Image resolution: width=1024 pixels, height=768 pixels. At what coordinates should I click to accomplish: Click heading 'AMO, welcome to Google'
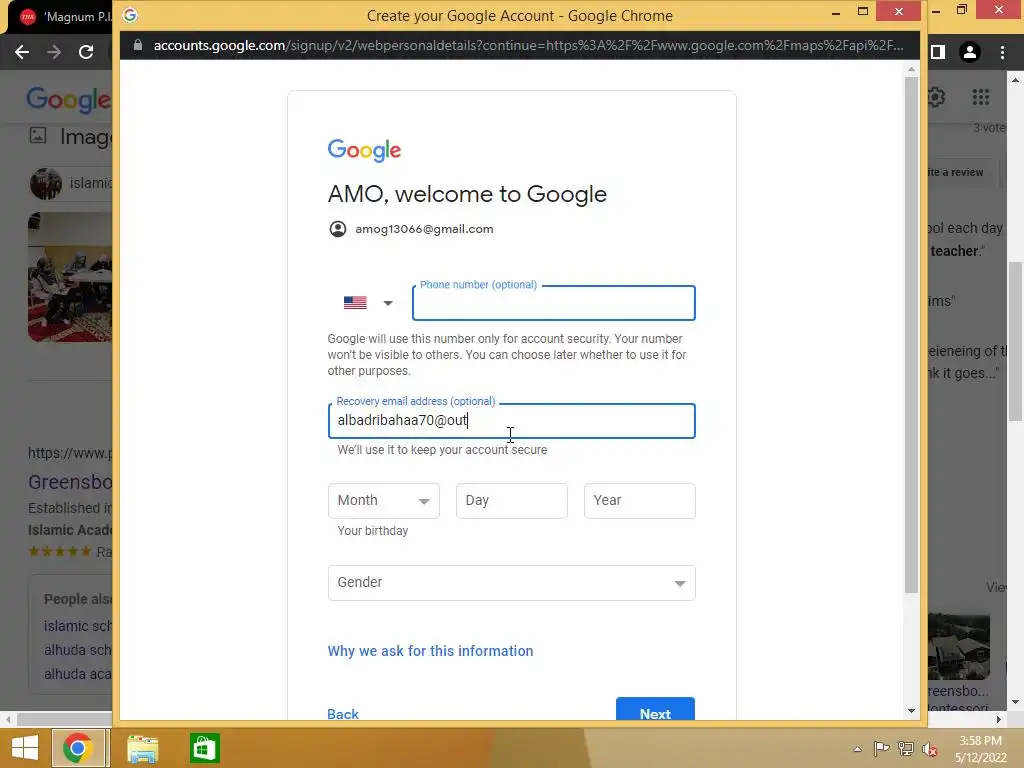coord(467,194)
